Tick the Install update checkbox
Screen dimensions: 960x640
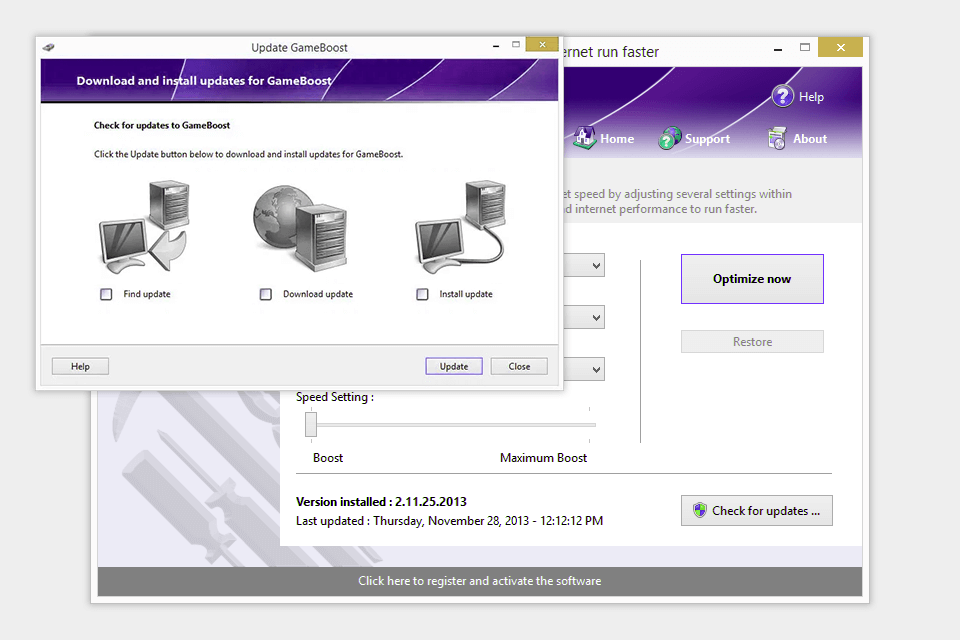[422, 294]
